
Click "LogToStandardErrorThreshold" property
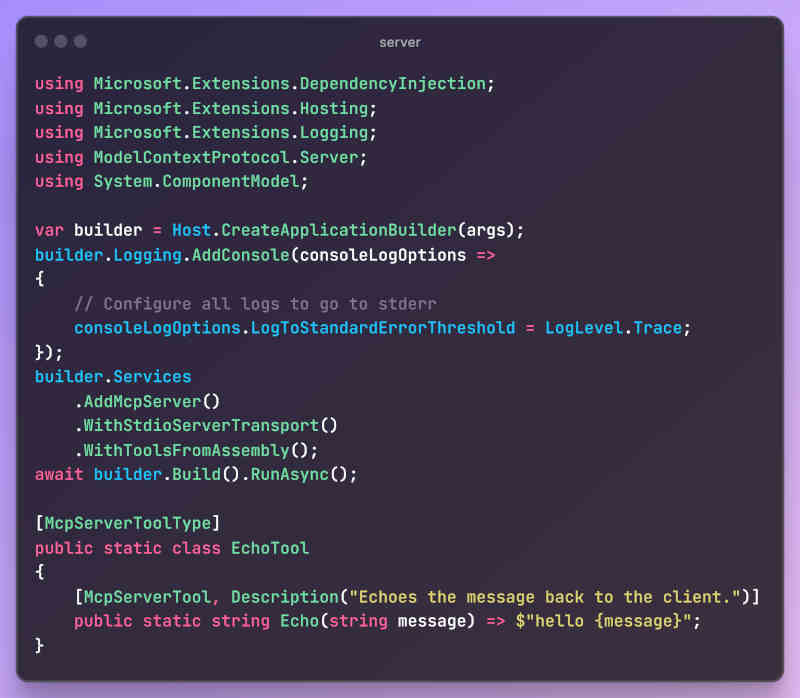tap(383, 328)
